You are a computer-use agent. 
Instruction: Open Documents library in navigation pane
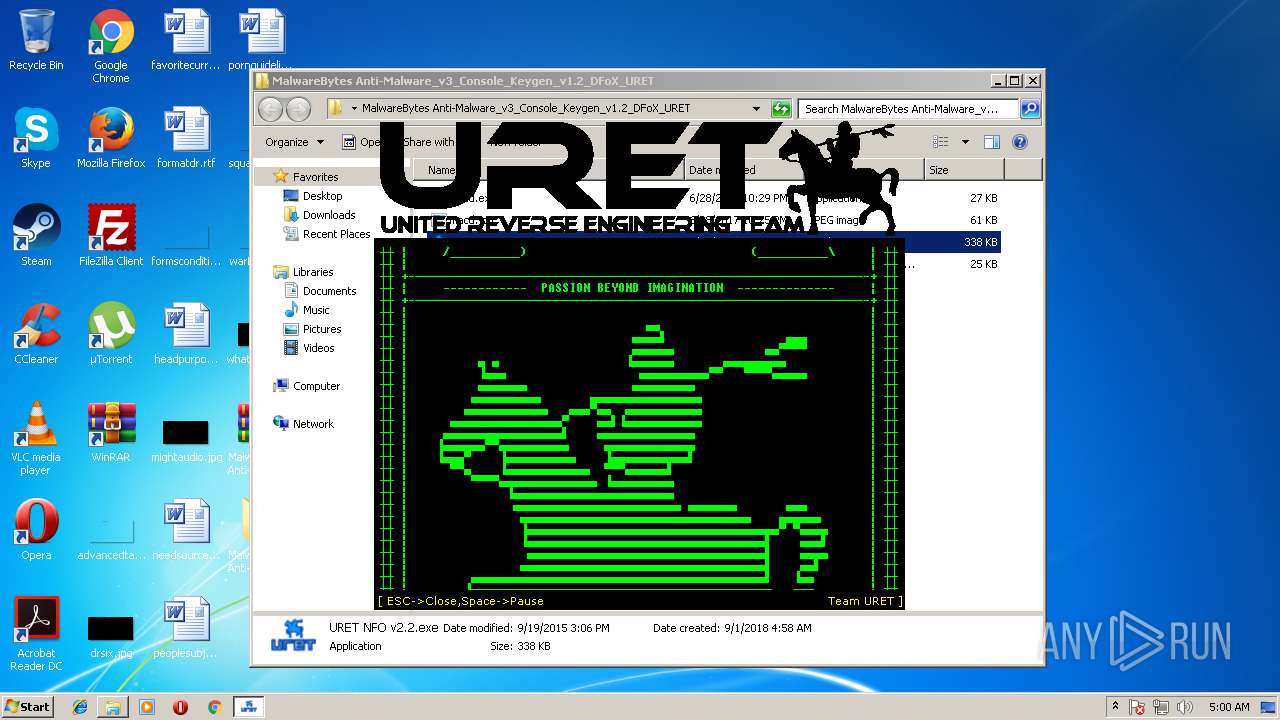(x=329, y=291)
